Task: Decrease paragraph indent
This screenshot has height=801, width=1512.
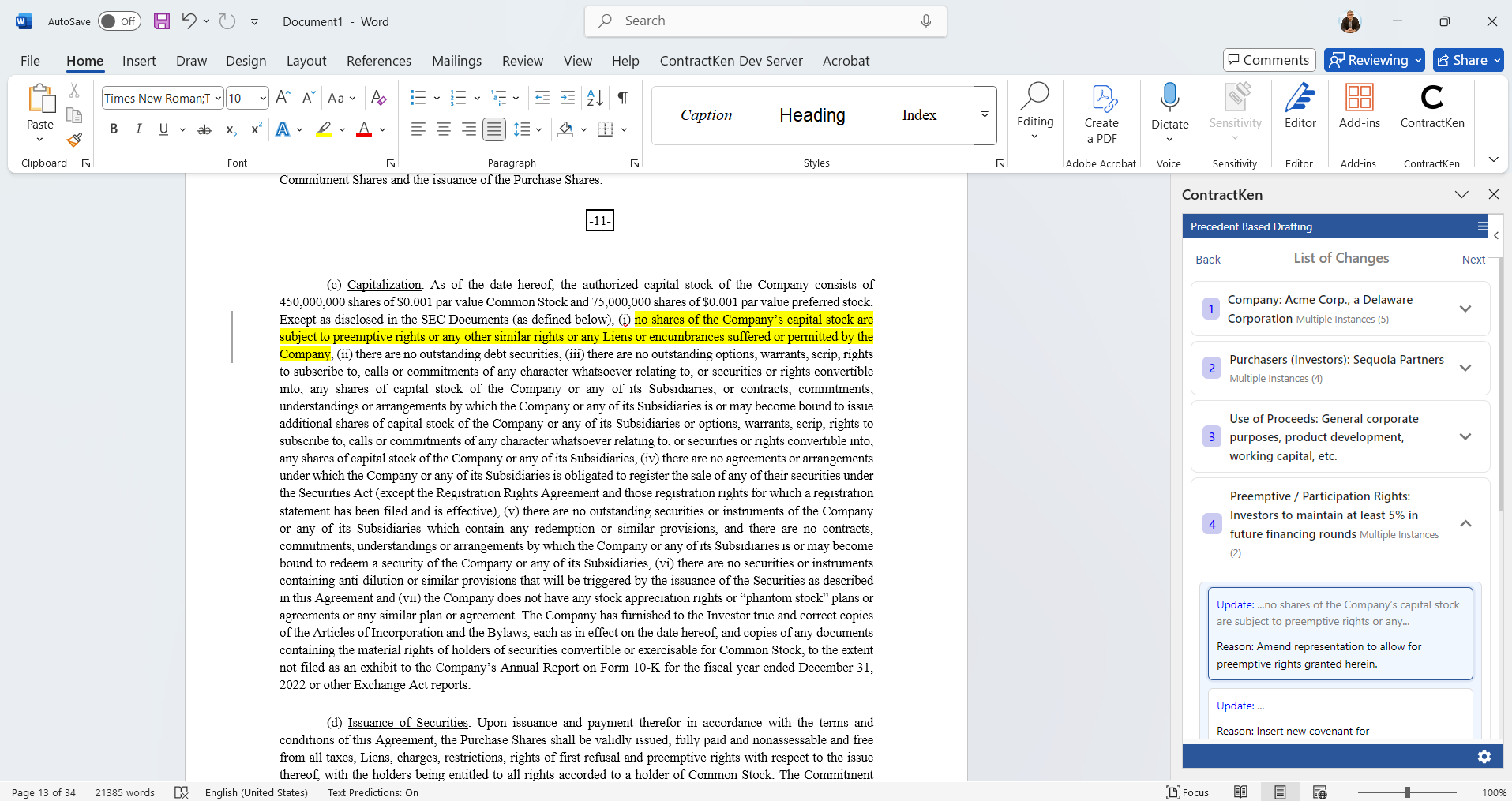Action: [x=542, y=98]
